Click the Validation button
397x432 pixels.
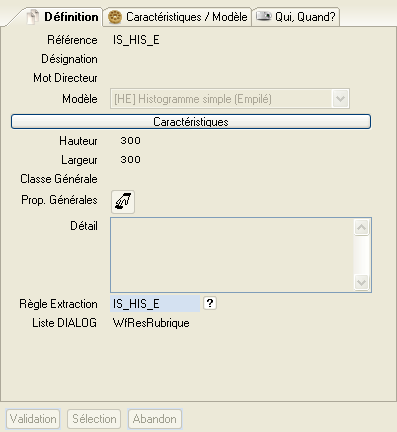coord(33,419)
